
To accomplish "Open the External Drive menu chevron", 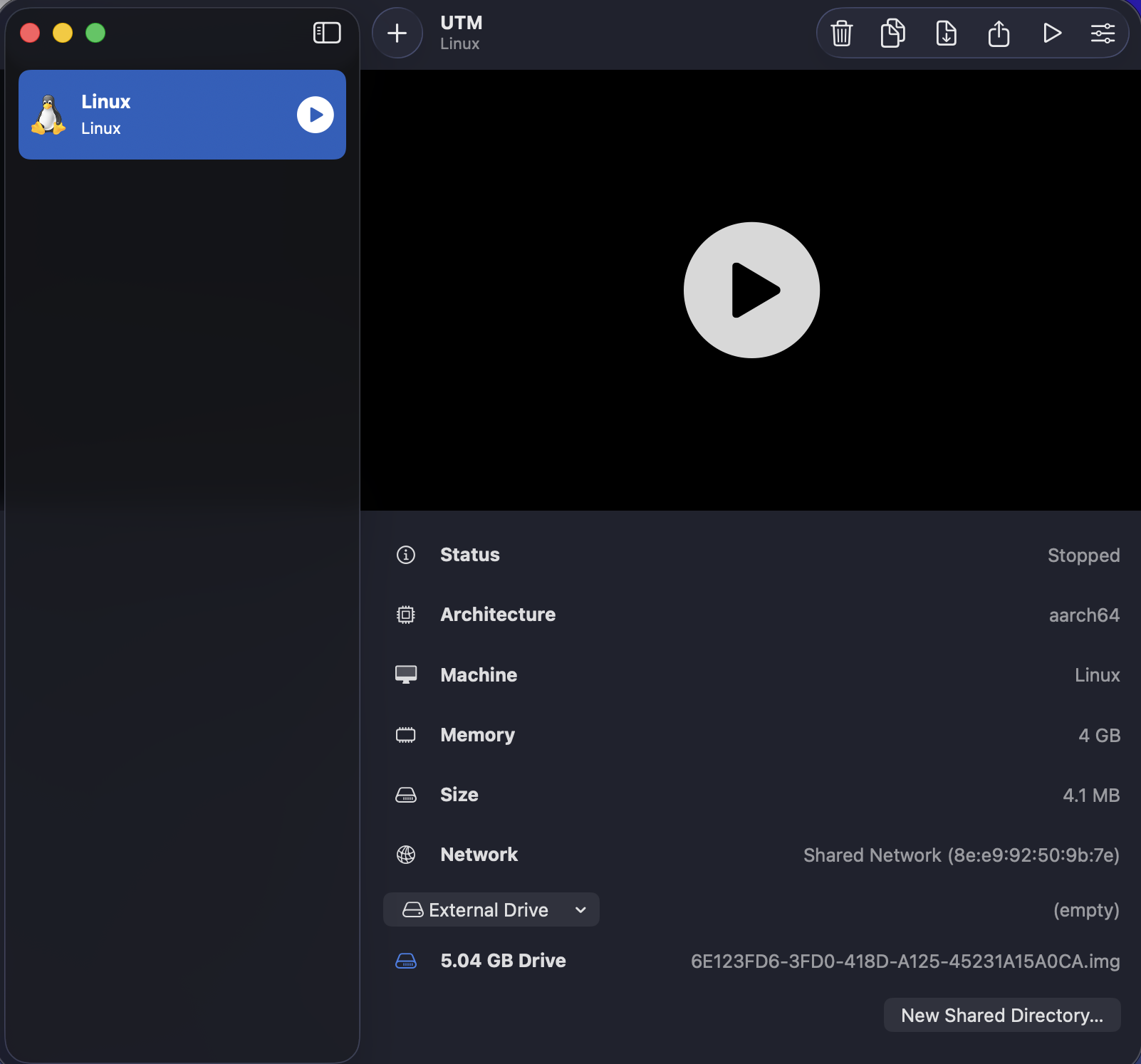I will coord(580,909).
